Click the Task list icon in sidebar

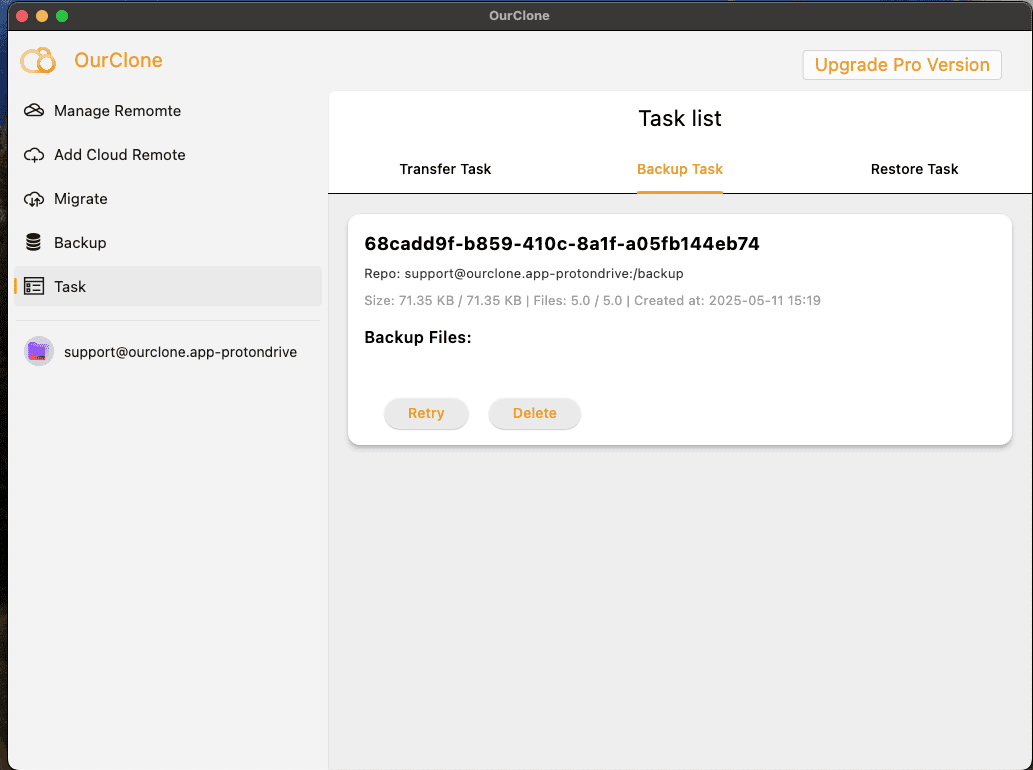pos(34,287)
